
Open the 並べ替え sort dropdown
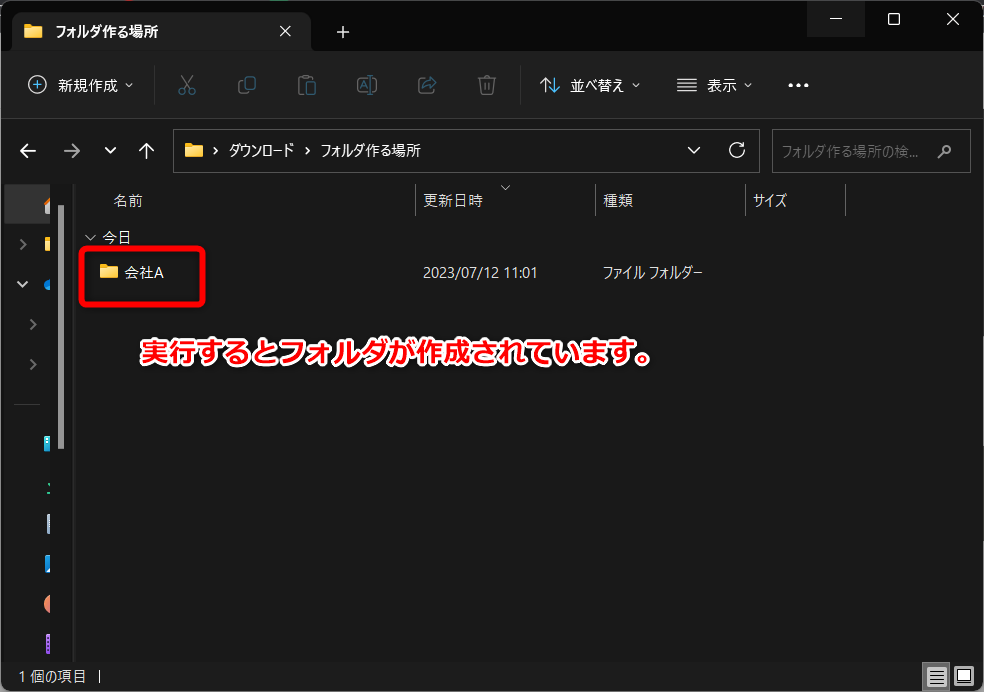point(590,85)
